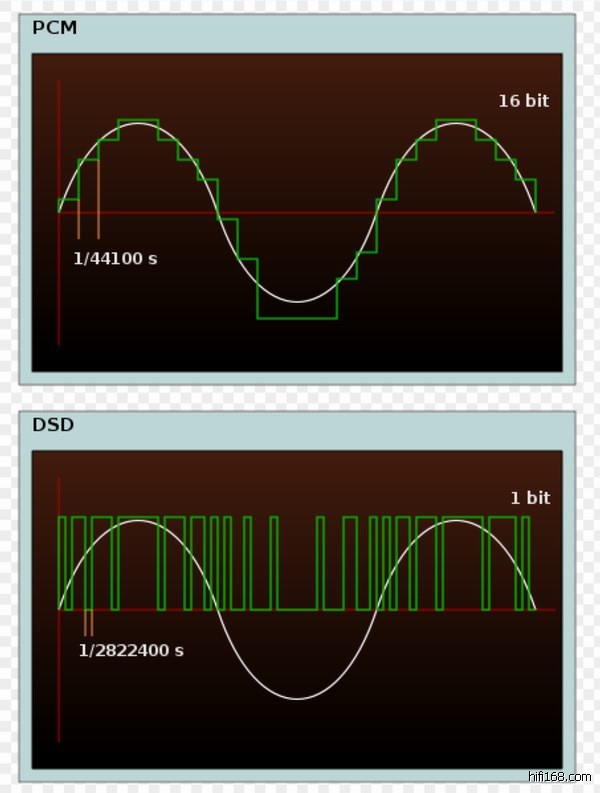Click the "1/44100 s" sample interval text
Viewport: 600px width, 793px height.
click(x=115, y=259)
